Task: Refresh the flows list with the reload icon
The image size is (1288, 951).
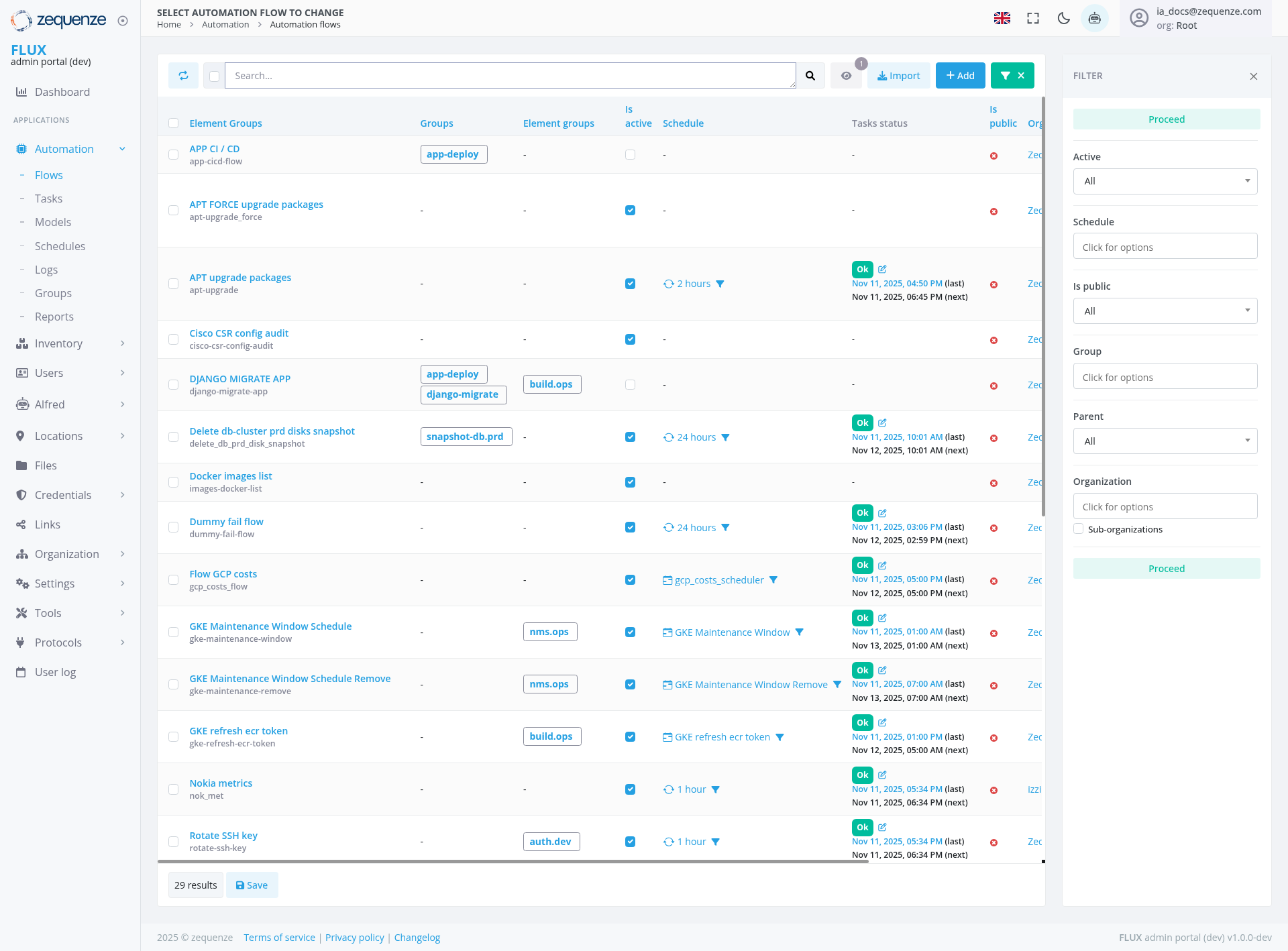Action: (x=183, y=75)
